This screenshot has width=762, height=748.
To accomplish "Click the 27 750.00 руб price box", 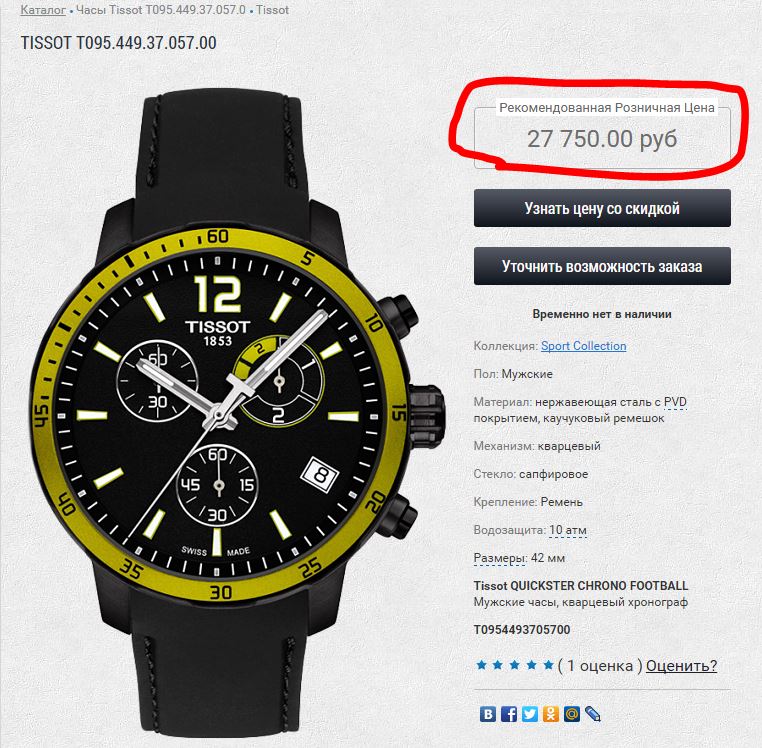I will [x=602, y=139].
